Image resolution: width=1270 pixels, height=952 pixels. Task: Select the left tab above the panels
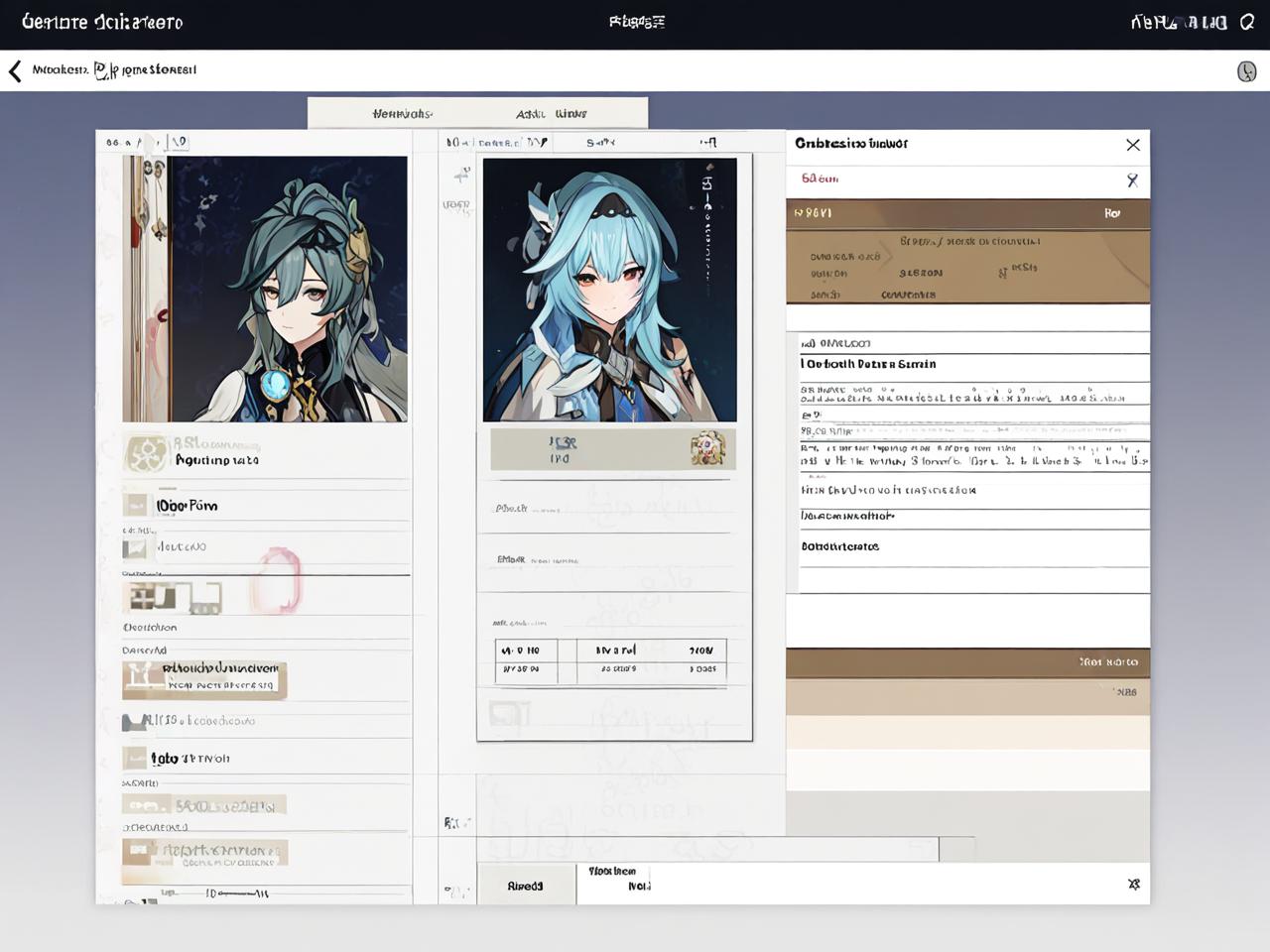tap(402, 114)
